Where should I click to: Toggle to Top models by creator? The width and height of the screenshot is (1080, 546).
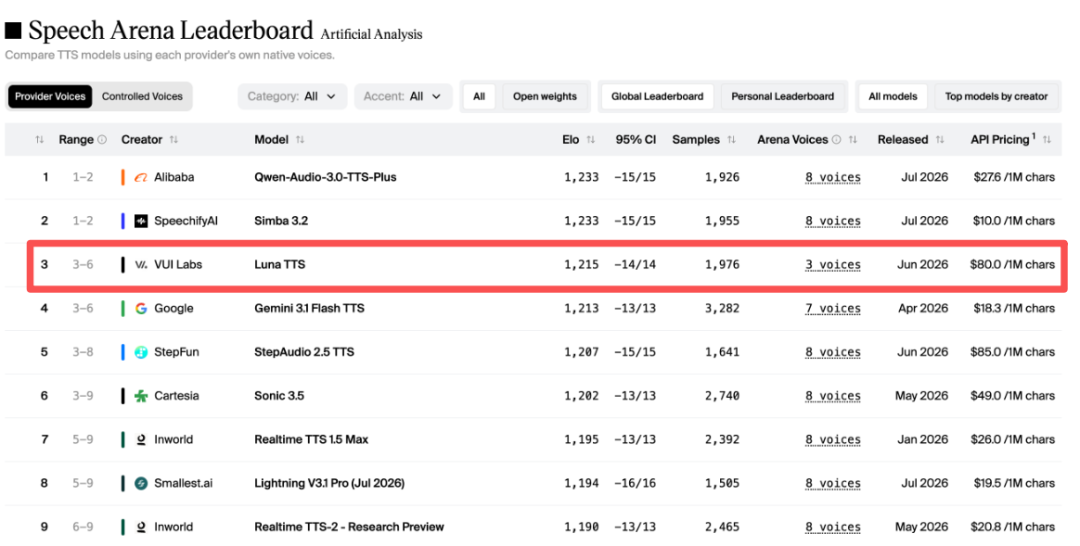click(x=996, y=96)
